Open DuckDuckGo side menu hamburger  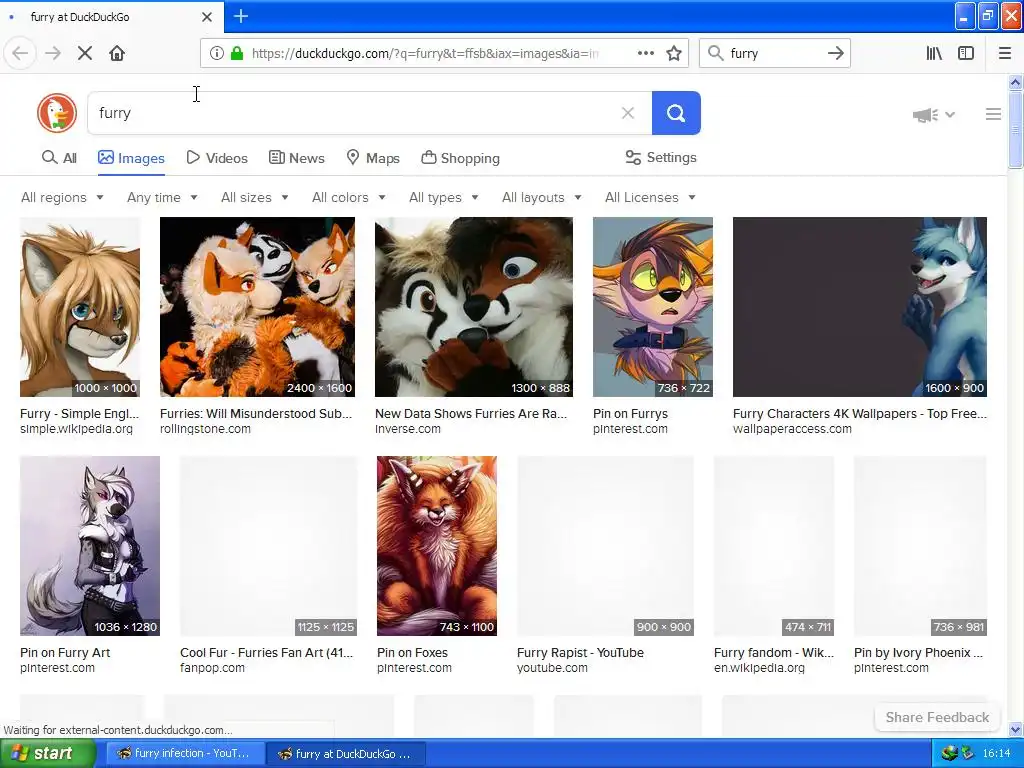tap(993, 114)
